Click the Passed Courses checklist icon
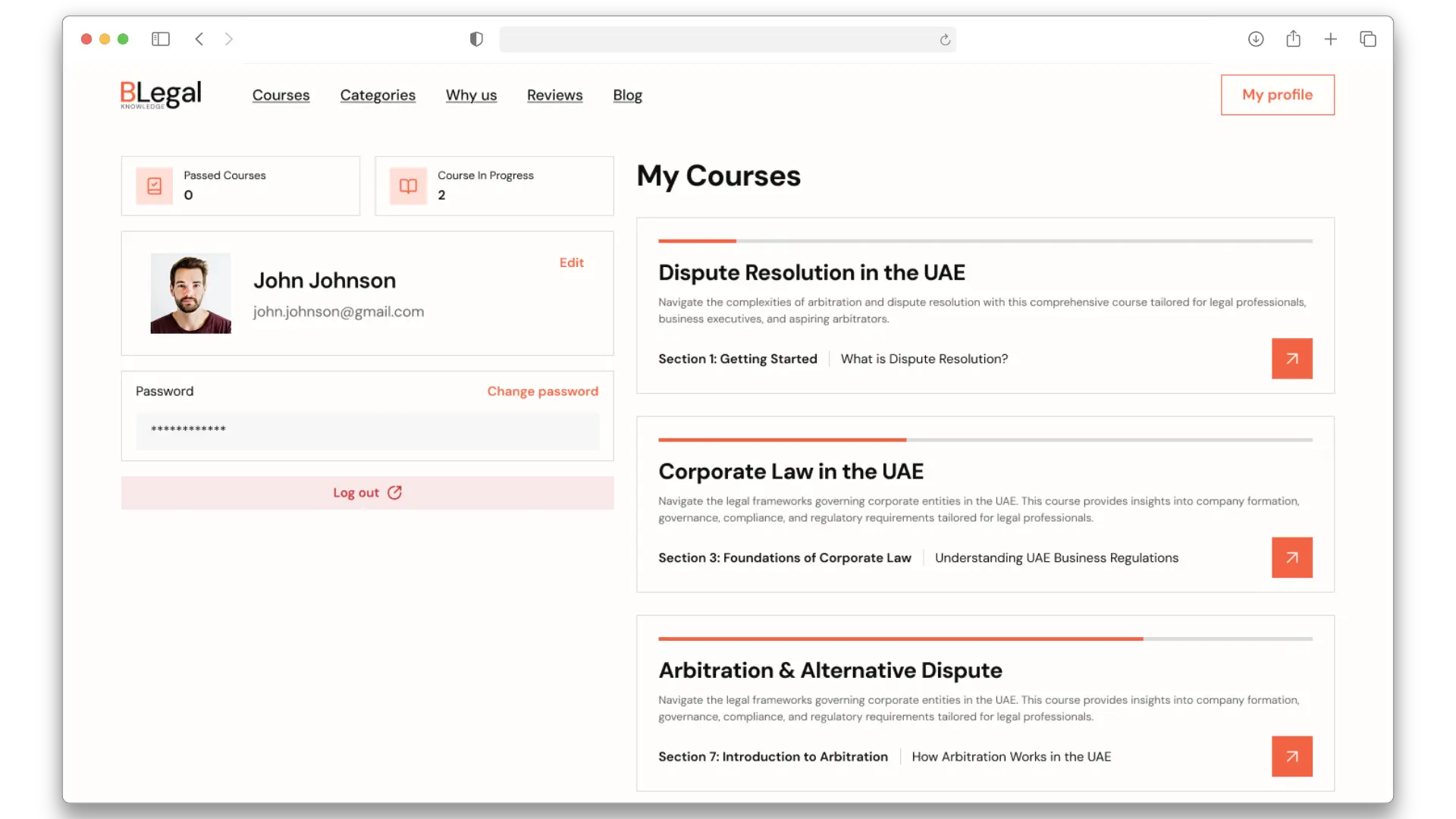The image size is (1456, 819). point(154,186)
